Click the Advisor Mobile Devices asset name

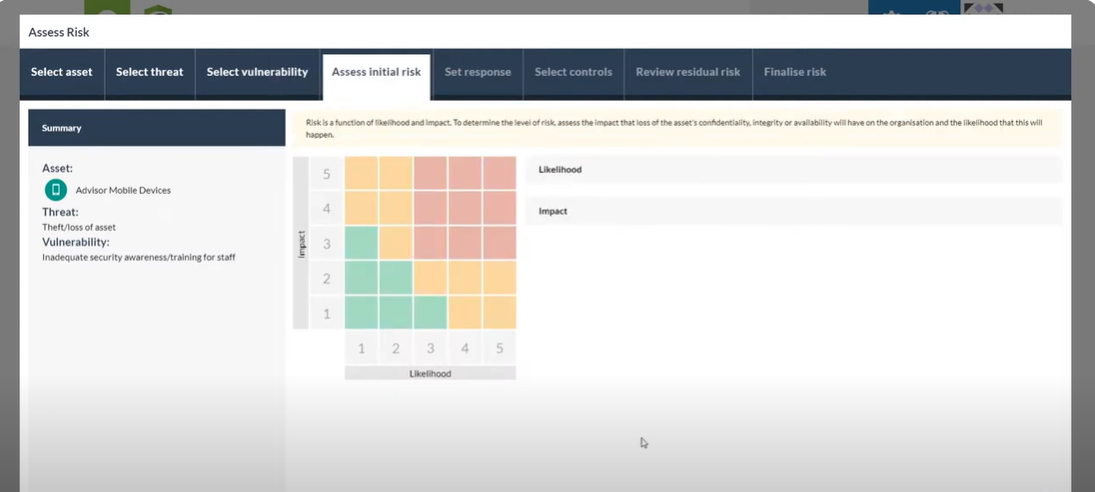(x=123, y=191)
